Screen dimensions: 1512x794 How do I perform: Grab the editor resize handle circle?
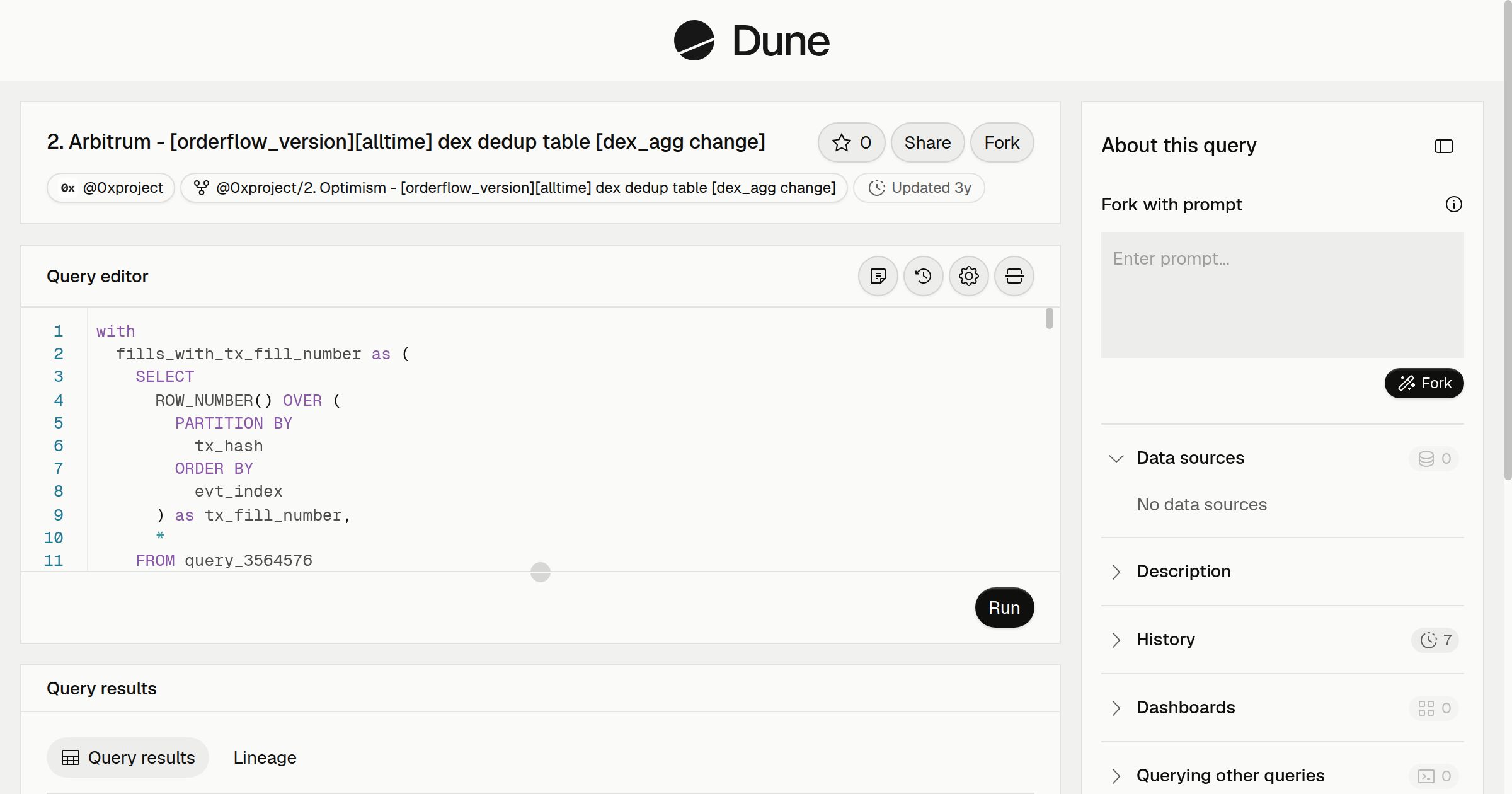541,572
